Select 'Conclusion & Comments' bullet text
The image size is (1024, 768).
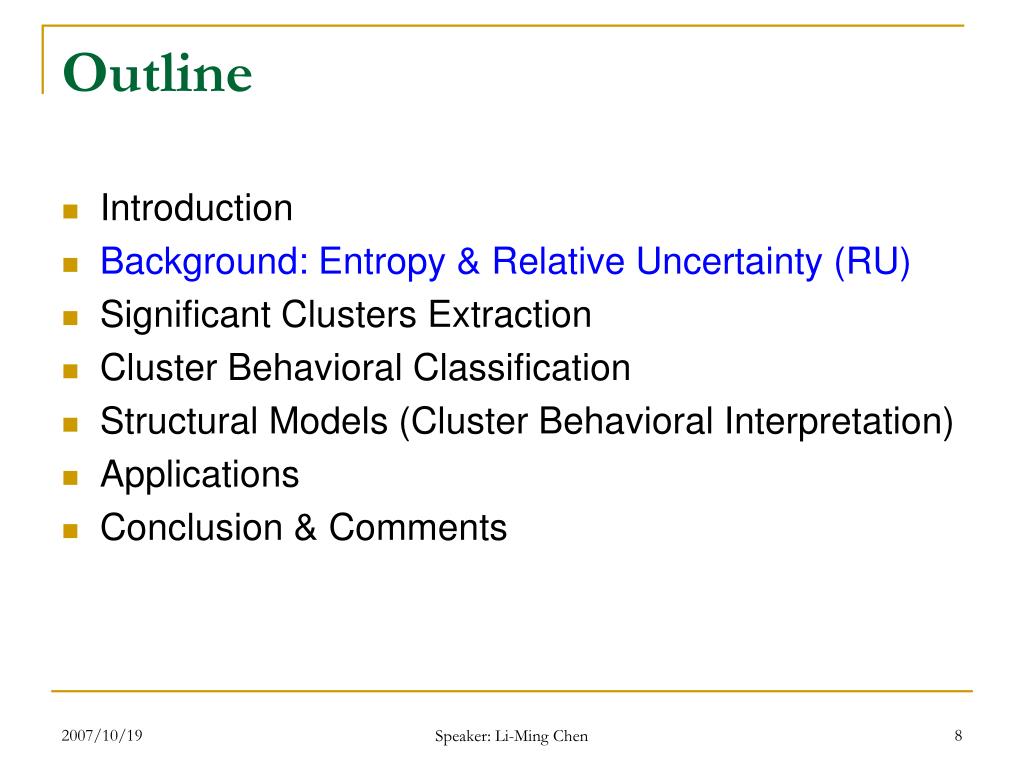click(304, 528)
